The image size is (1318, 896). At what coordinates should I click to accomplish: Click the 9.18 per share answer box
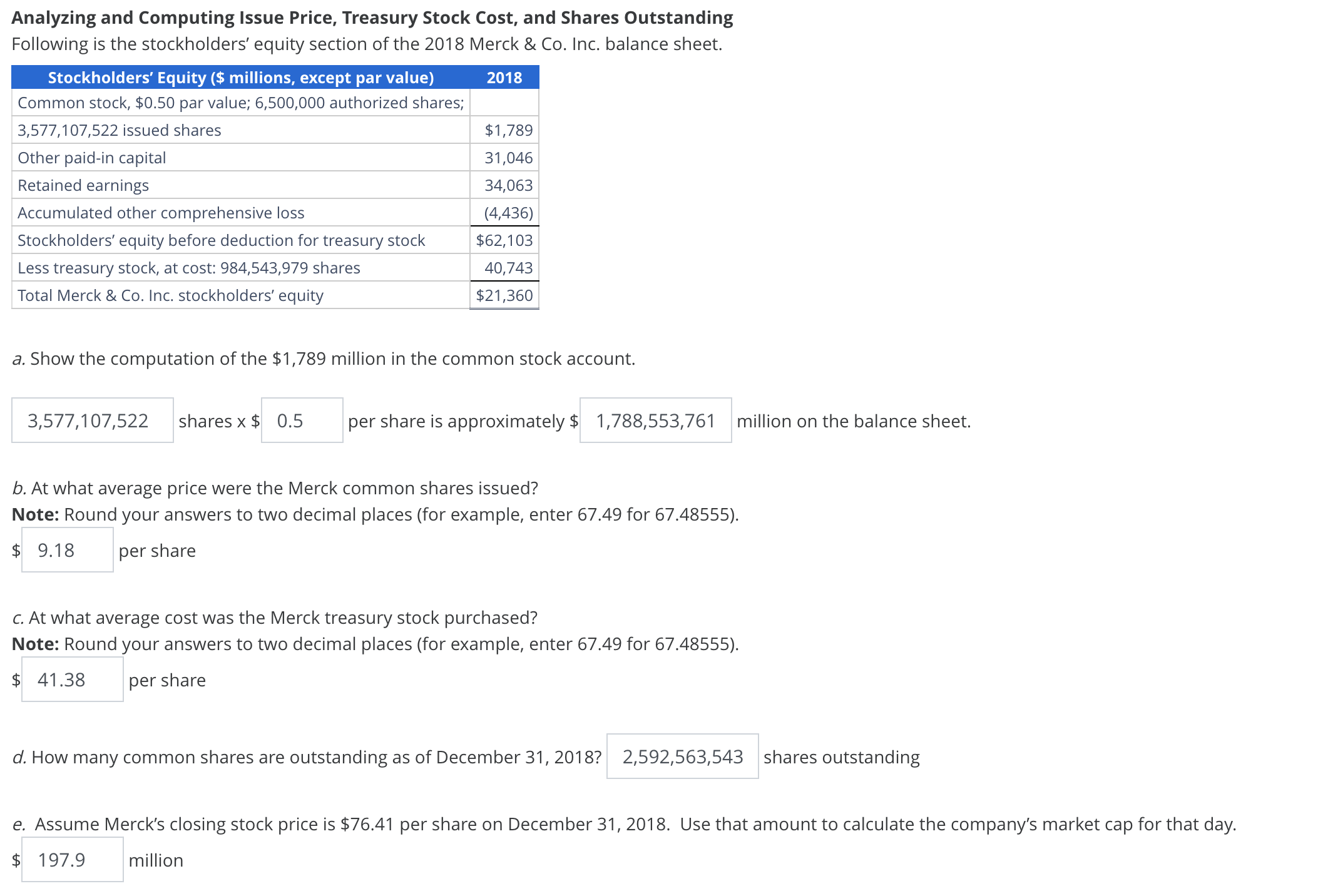[x=66, y=551]
